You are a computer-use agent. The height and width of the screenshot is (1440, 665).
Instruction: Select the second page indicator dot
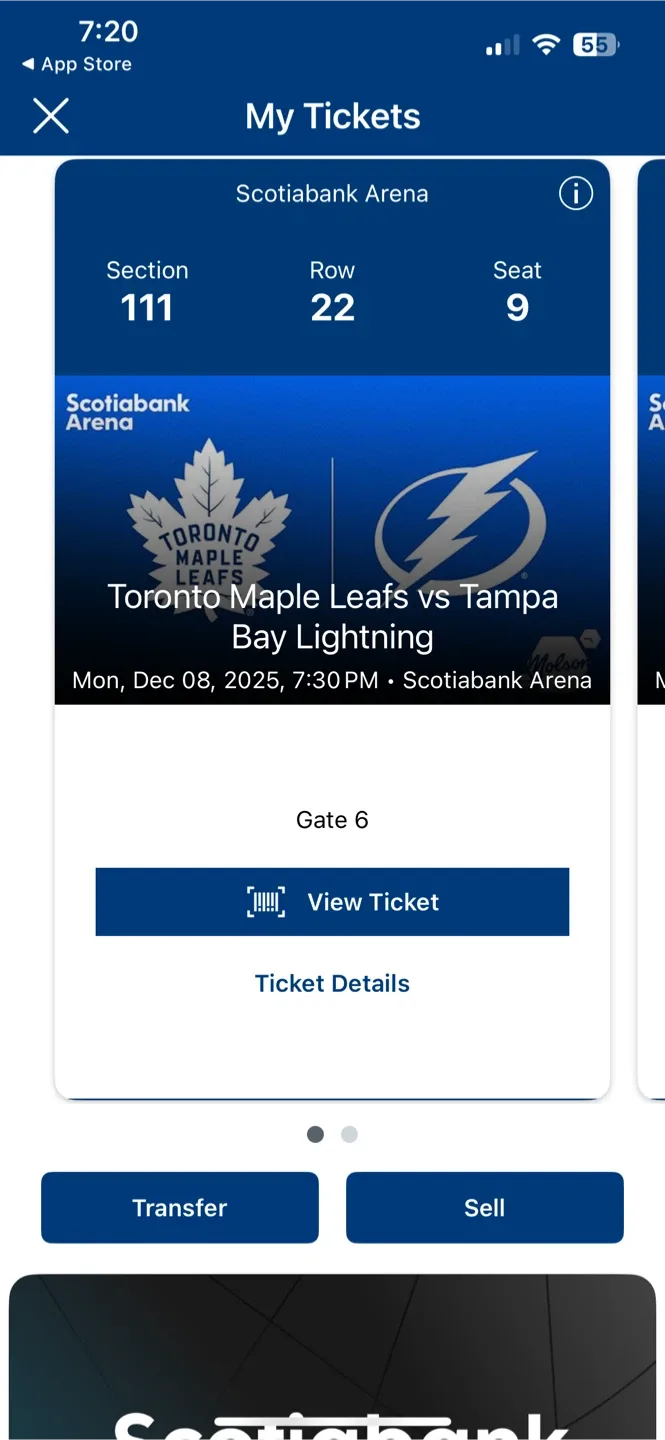(x=349, y=1134)
